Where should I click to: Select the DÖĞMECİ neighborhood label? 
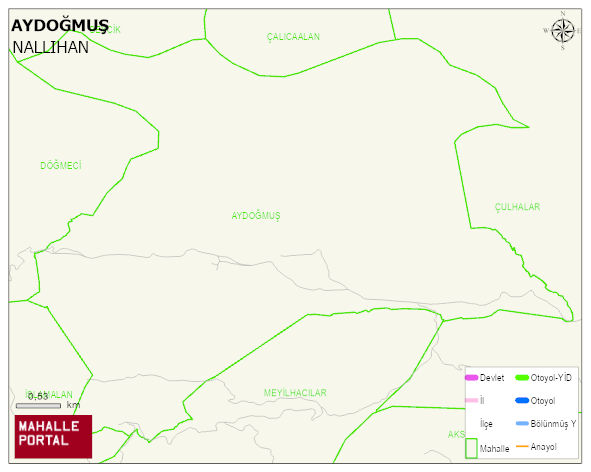[61, 166]
